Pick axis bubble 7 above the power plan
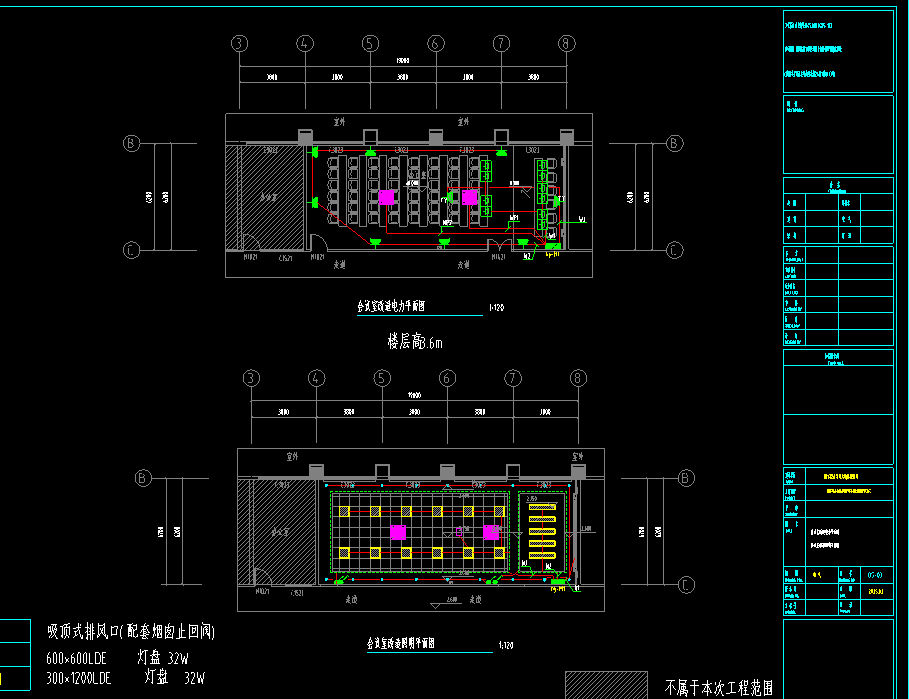The image size is (909, 699). (x=501, y=43)
